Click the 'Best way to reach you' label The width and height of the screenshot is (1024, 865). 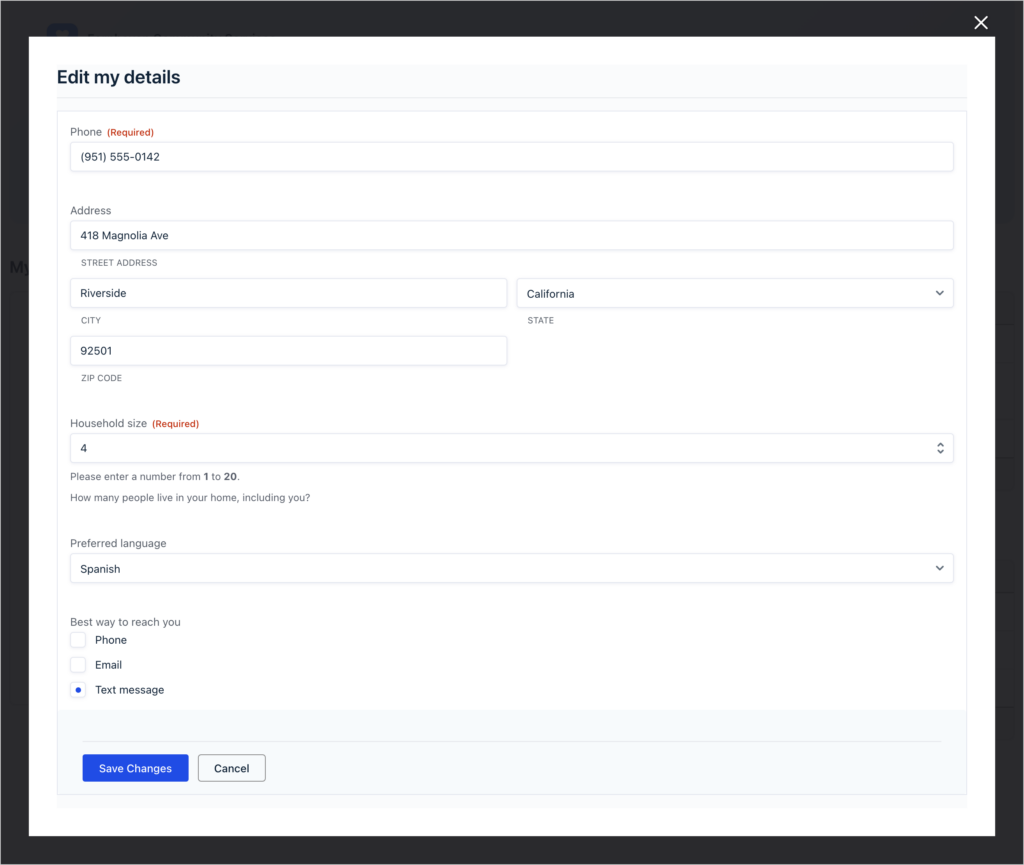[x=125, y=621]
